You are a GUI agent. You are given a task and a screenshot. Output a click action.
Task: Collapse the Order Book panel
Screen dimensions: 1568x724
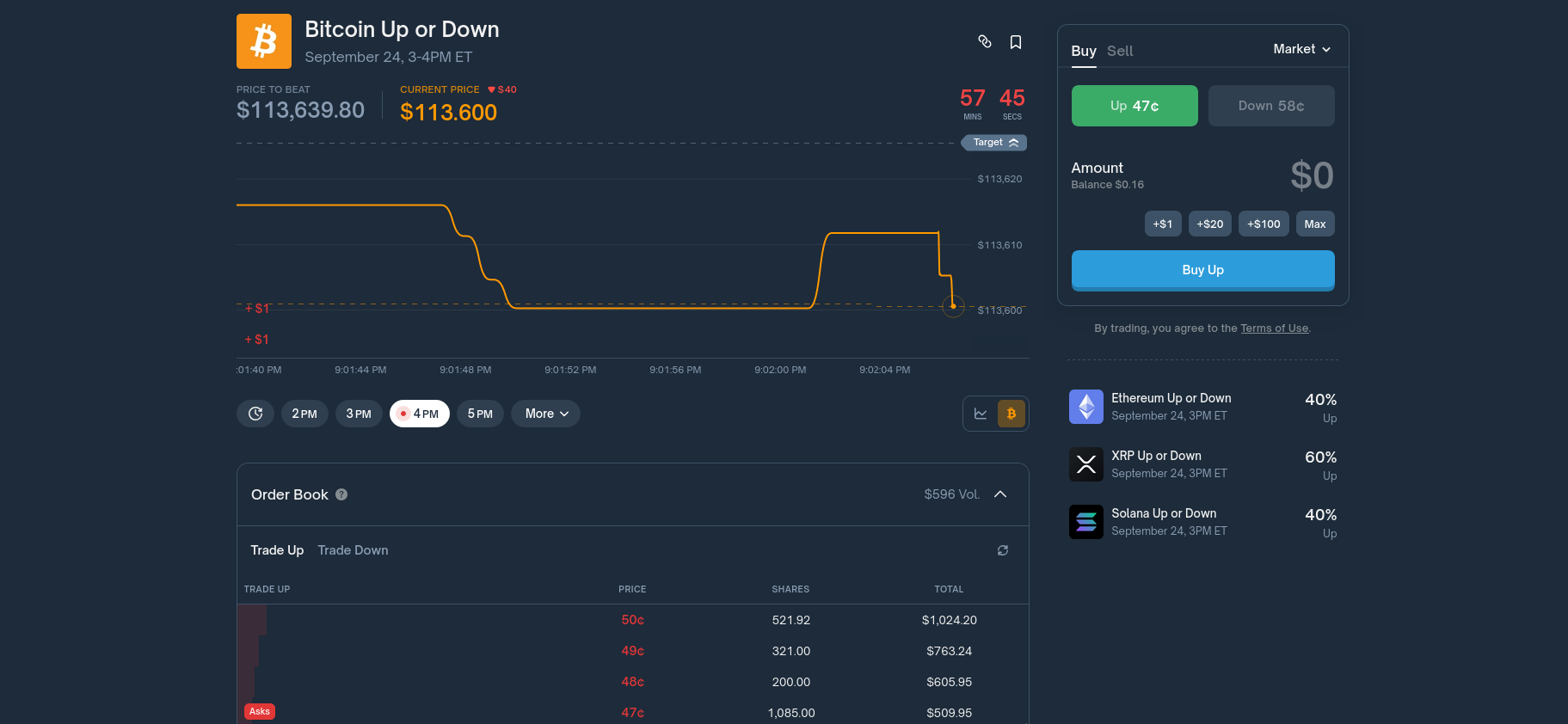tap(1000, 494)
